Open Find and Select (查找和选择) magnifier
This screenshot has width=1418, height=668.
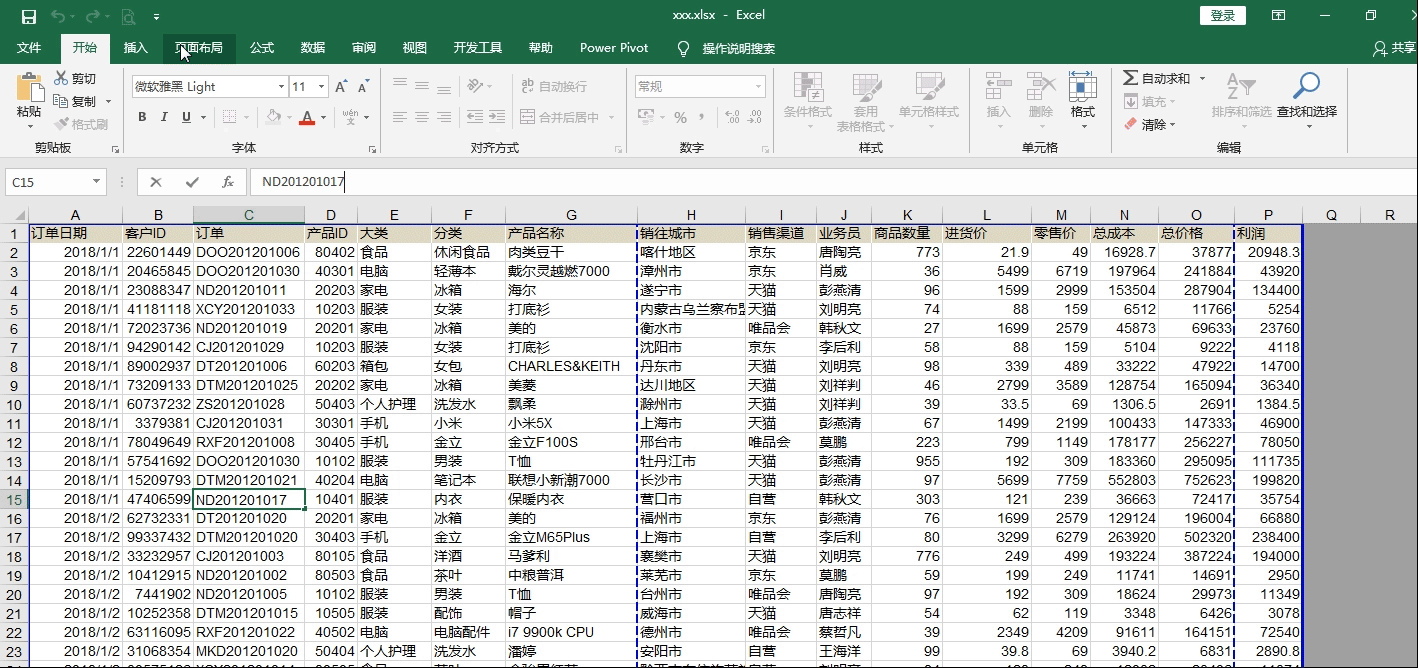pyautogui.click(x=1306, y=87)
